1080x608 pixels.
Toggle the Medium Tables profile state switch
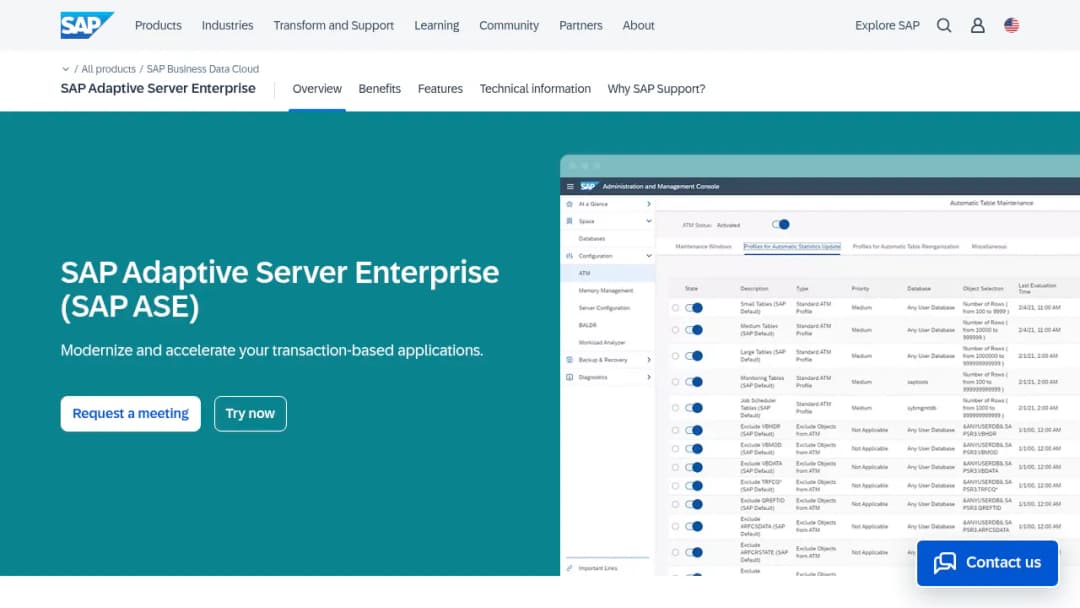pos(694,331)
